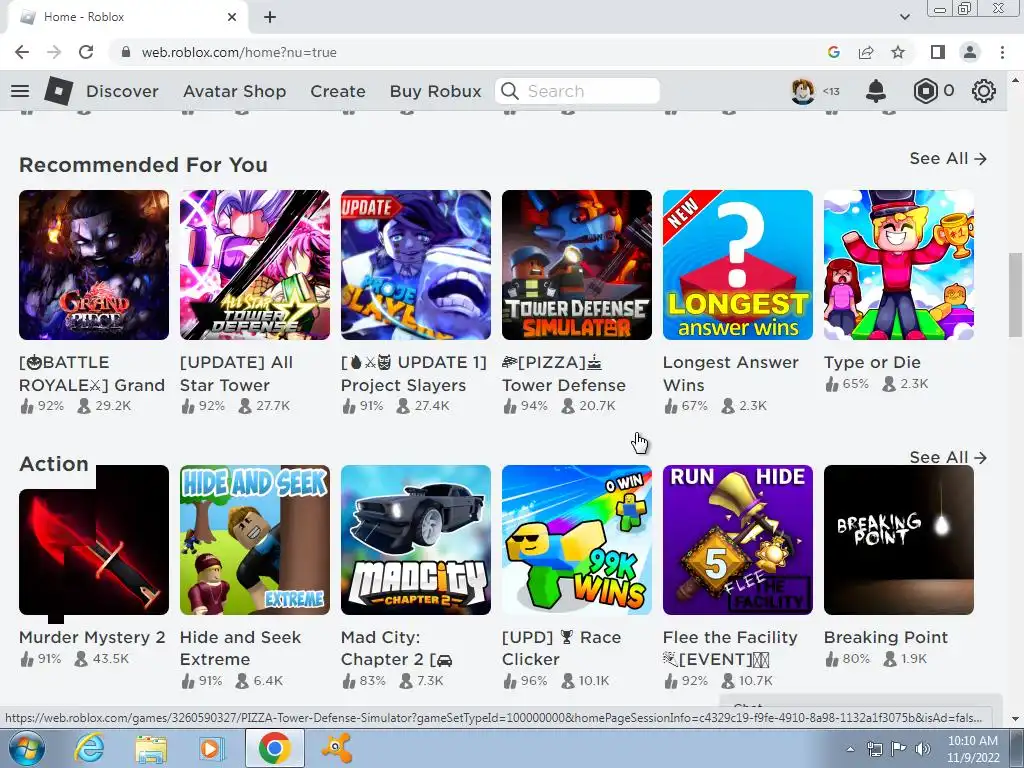Screen dimensions: 1024x768
Task: Open Flee the Facility thumbnail
Action: (x=738, y=540)
